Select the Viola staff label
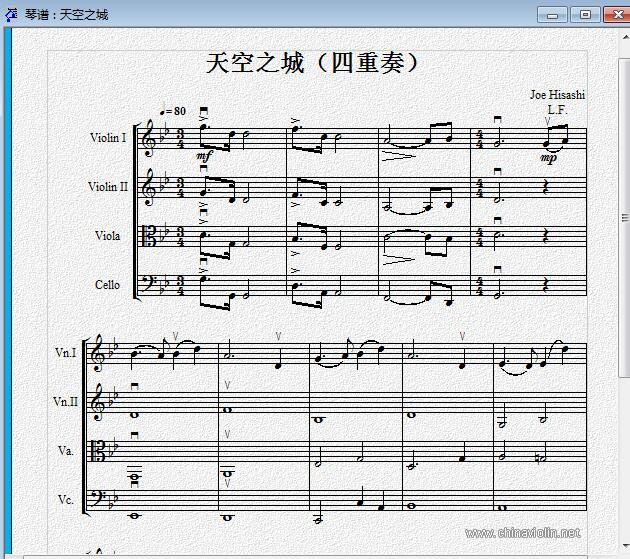The image size is (630, 559). click(107, 235)
